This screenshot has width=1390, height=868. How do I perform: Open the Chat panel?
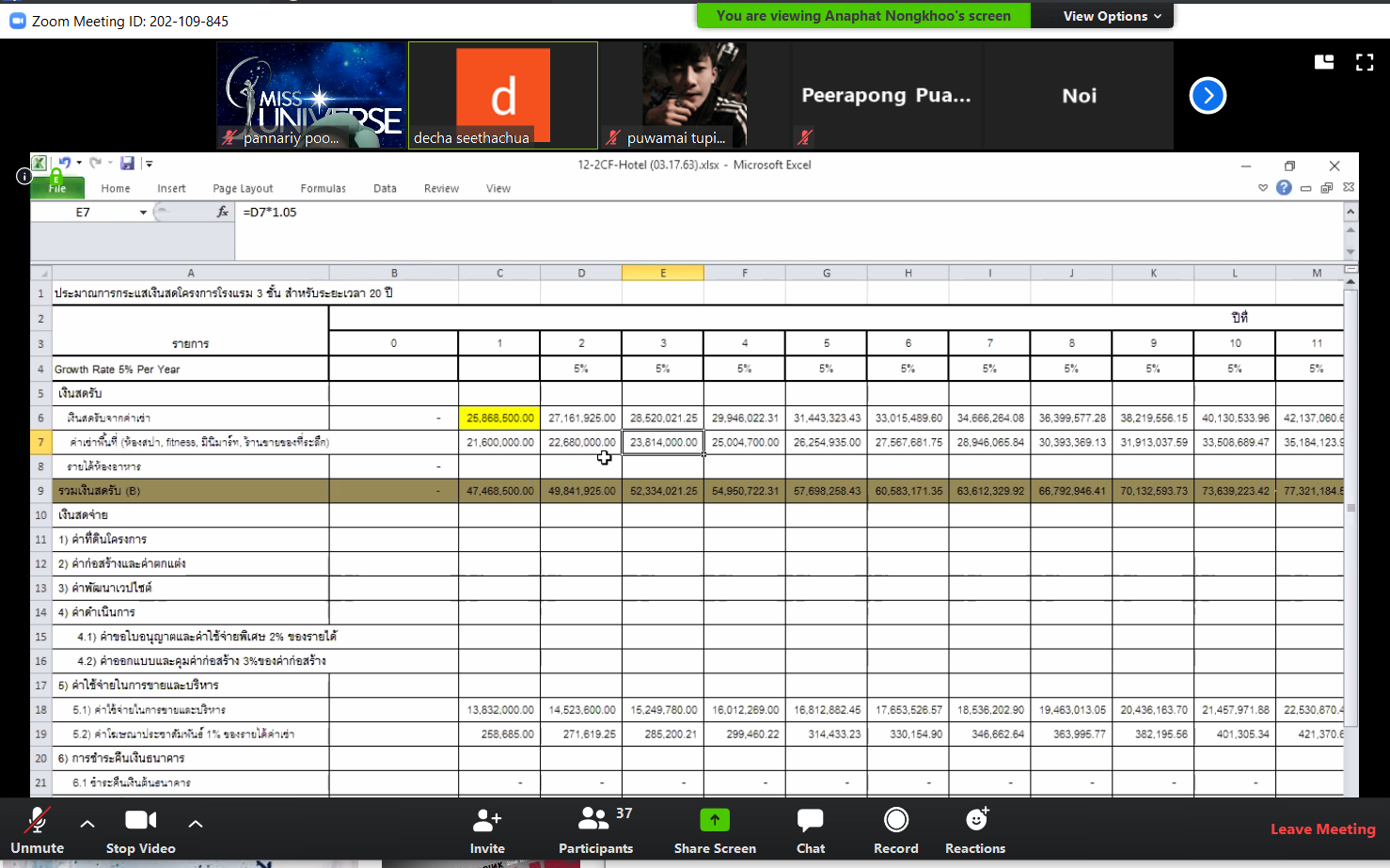coord(810,821)
